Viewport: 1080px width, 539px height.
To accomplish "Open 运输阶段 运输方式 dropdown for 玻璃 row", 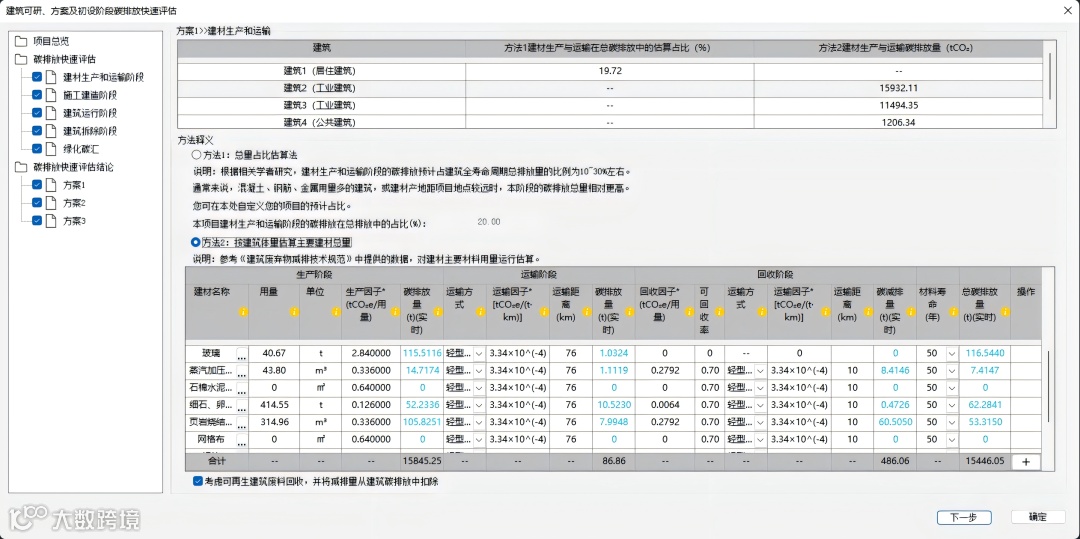I will point(479,353).
